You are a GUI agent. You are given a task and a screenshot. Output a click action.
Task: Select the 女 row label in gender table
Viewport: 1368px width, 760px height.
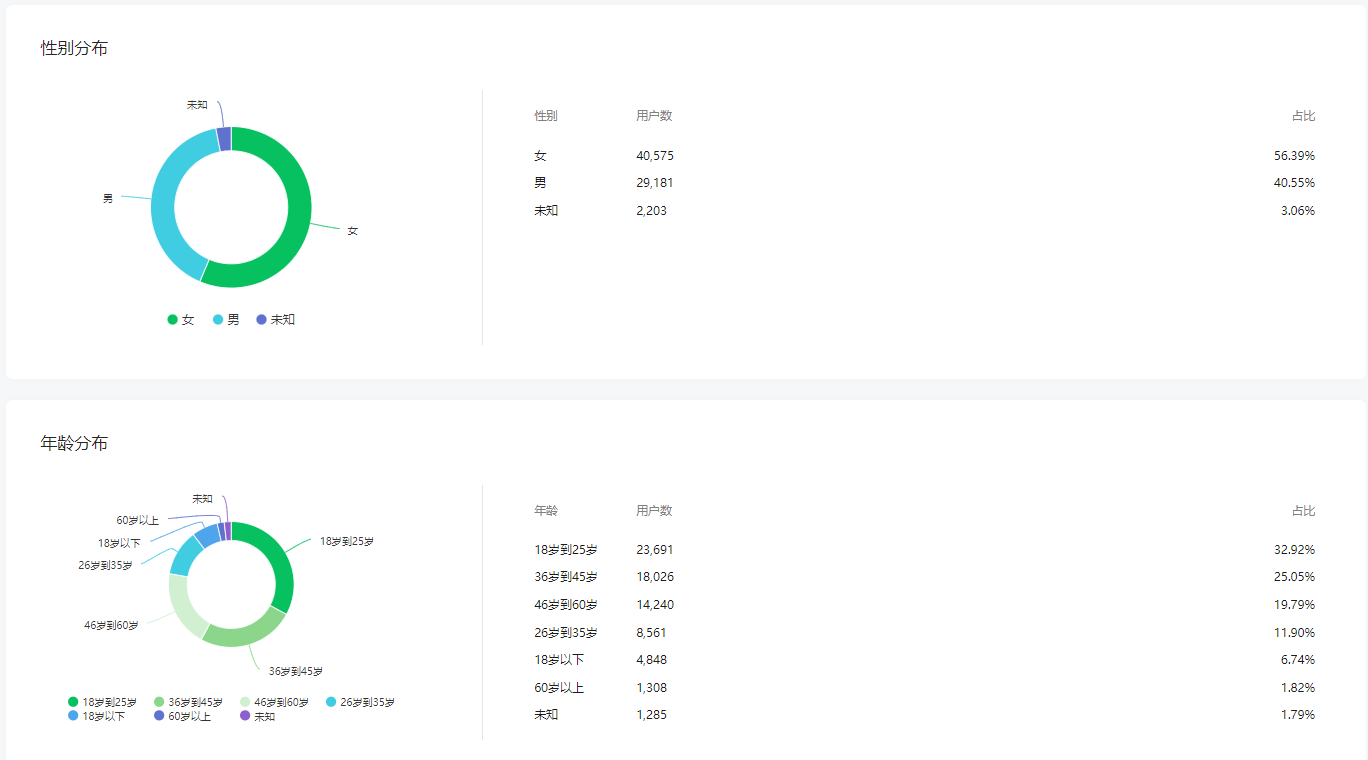pos(540,156)
